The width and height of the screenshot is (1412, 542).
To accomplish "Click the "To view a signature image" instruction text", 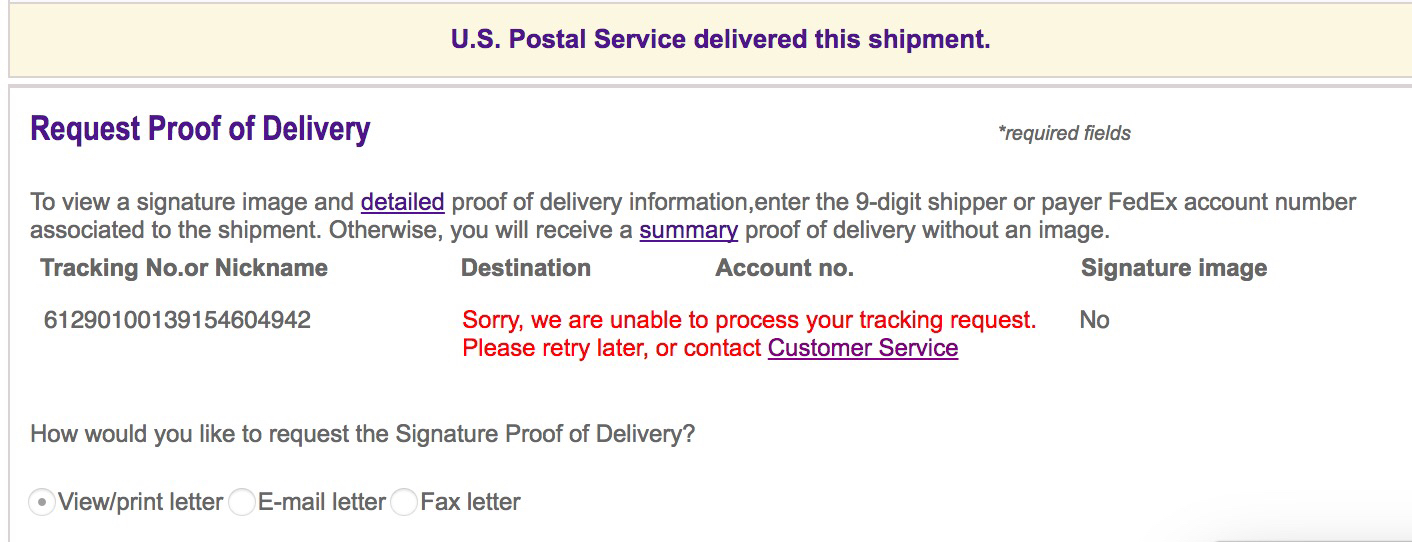I will click(x=192, y=202).
